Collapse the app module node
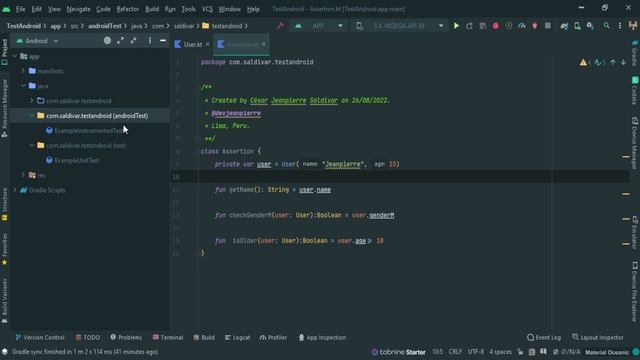Viewport: 640px width, 360px height. click(x=15, y=56)
